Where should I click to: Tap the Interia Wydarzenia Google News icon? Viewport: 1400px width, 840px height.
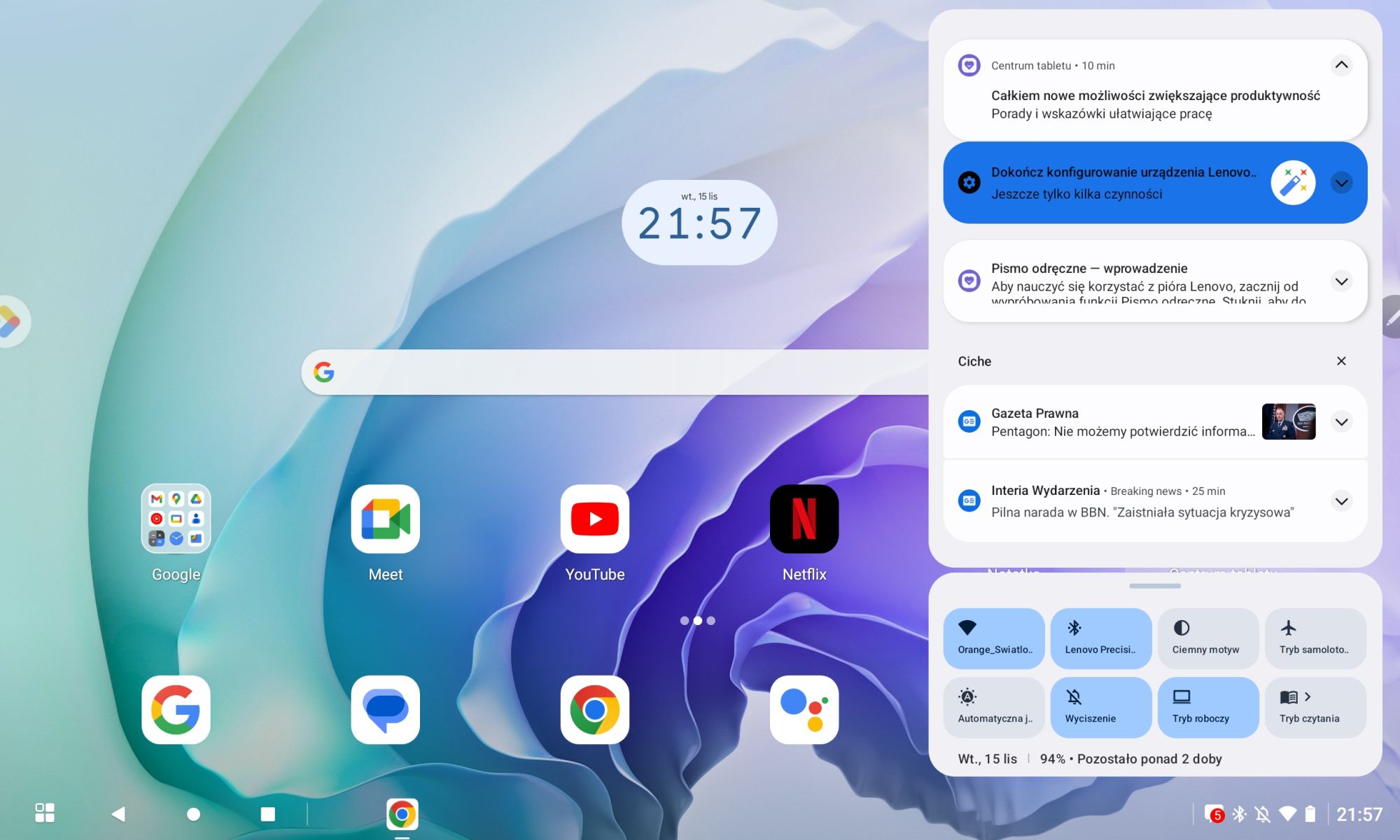pos(969,500)
